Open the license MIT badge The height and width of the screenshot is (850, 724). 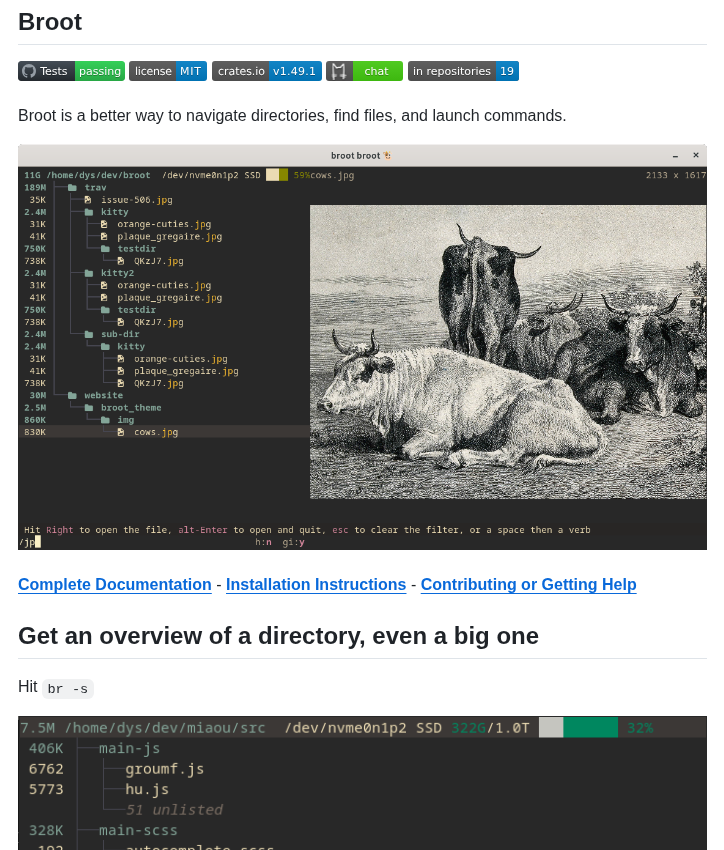(x=168, y=71)
